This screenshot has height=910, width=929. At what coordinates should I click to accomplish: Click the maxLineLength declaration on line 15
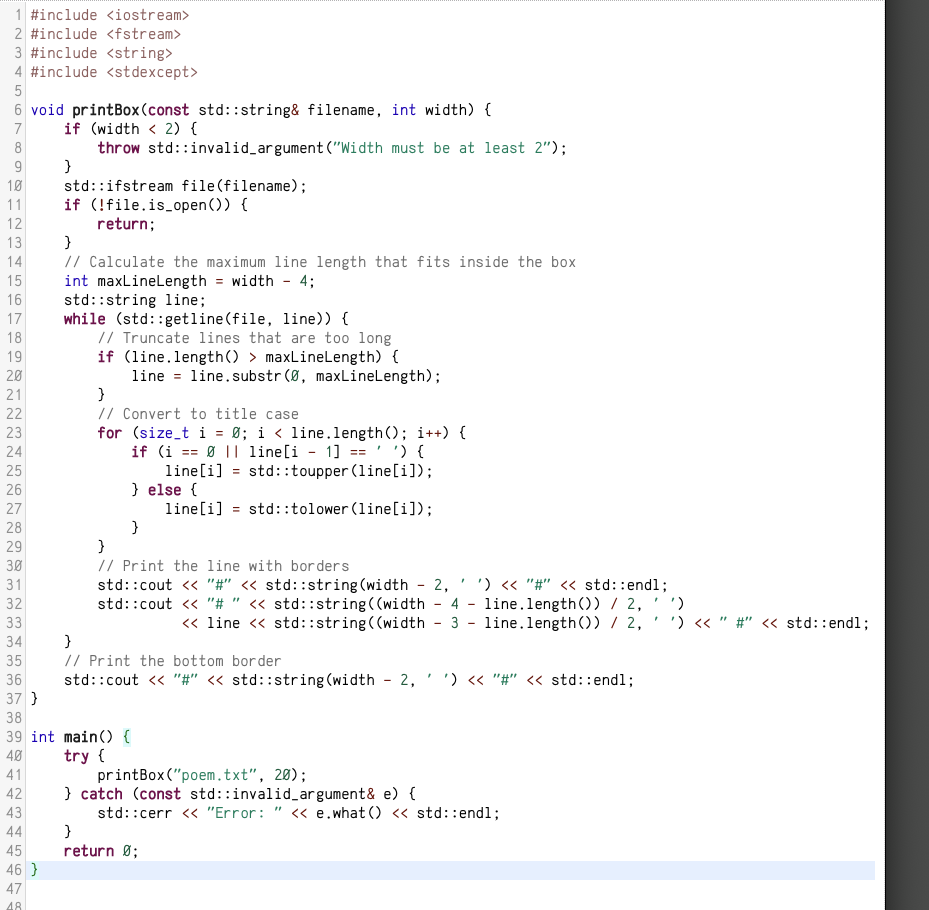coord(190,281)
